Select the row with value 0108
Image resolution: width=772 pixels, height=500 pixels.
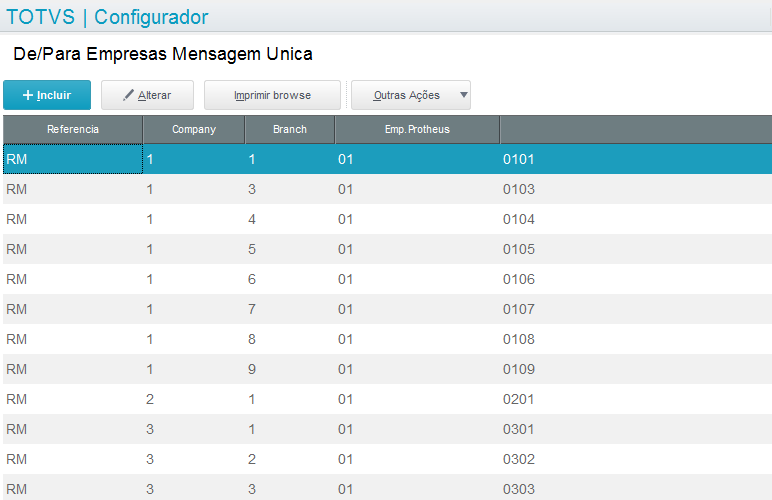point(387,339)
